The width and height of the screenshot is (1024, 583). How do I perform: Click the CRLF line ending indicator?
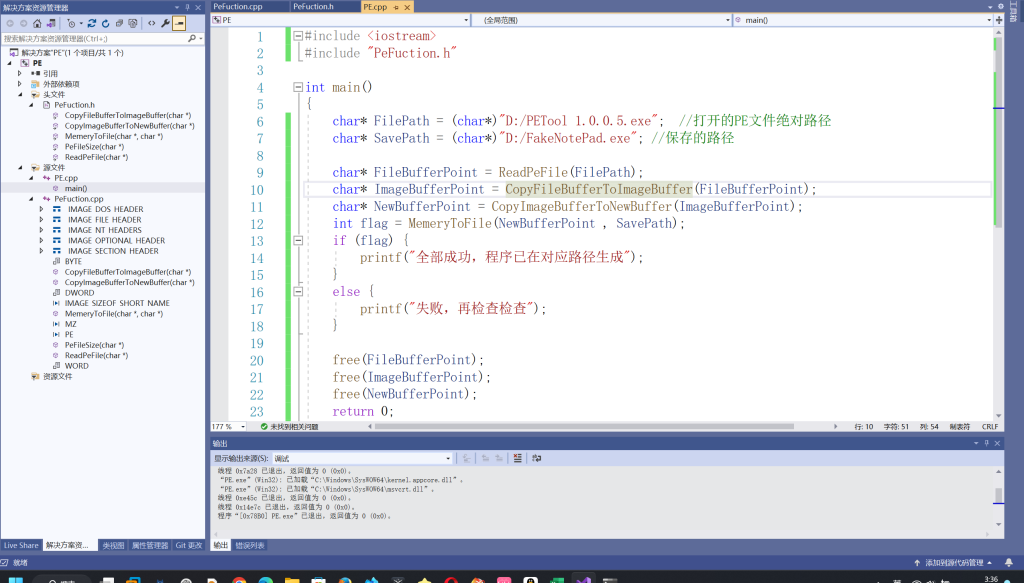989,427
